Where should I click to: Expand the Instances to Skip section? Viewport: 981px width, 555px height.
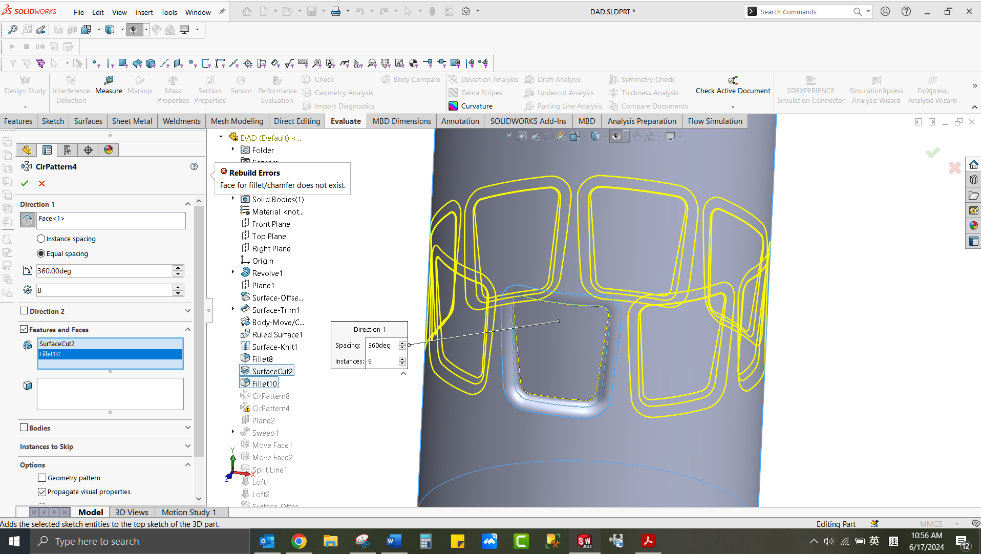click(x=187, y=446)
